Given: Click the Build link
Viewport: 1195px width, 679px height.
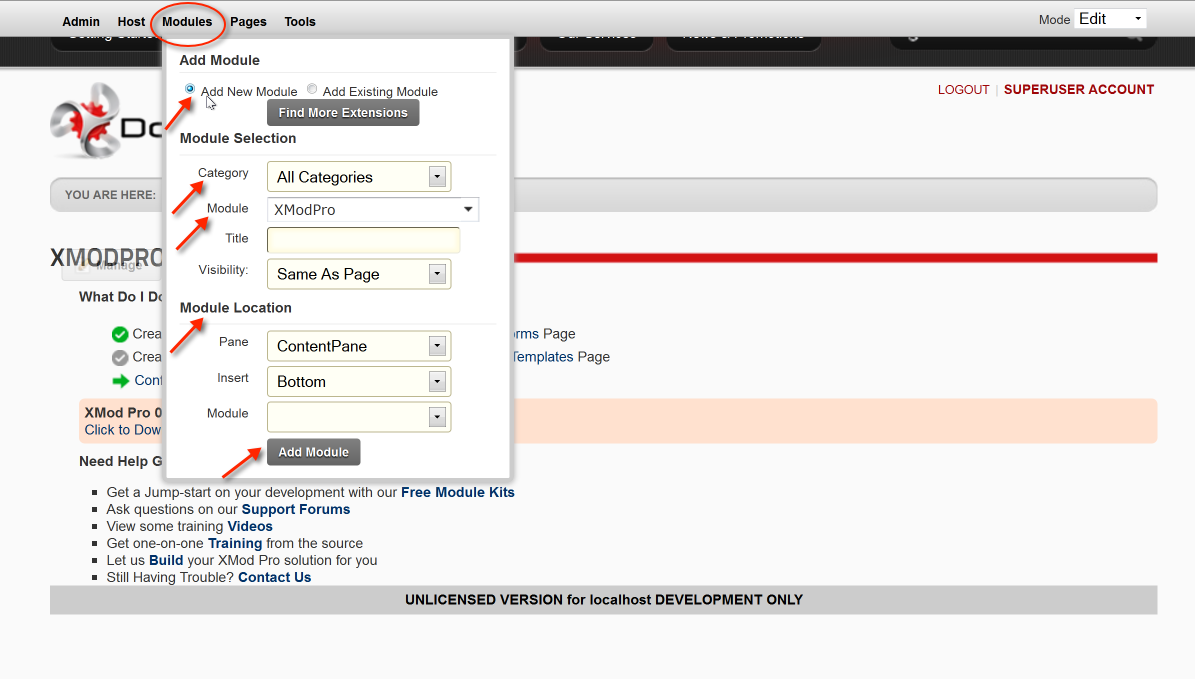Looking at the screenshot, I should click(x=166, y=560).
